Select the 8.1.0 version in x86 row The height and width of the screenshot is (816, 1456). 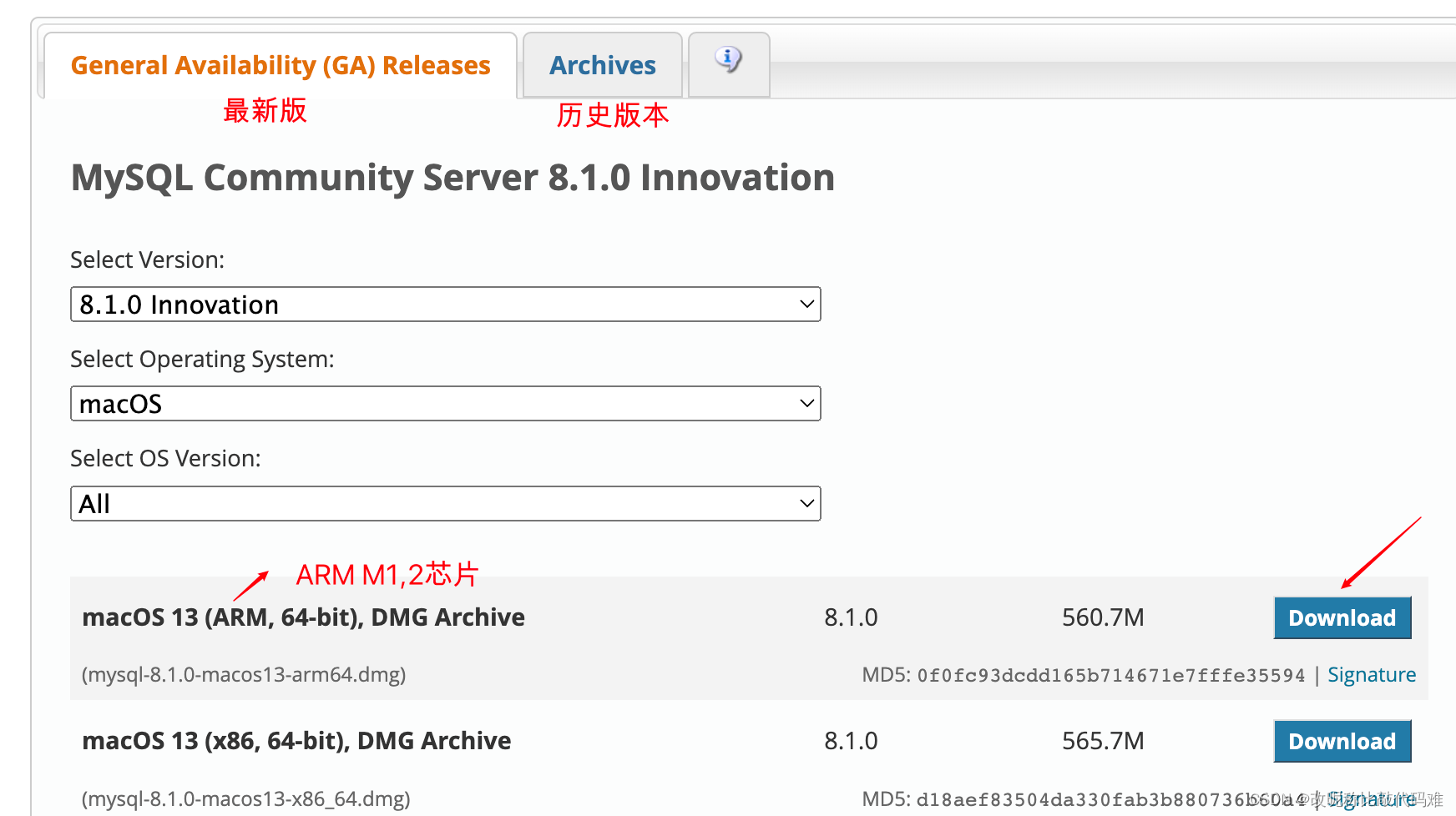(851, 741)
